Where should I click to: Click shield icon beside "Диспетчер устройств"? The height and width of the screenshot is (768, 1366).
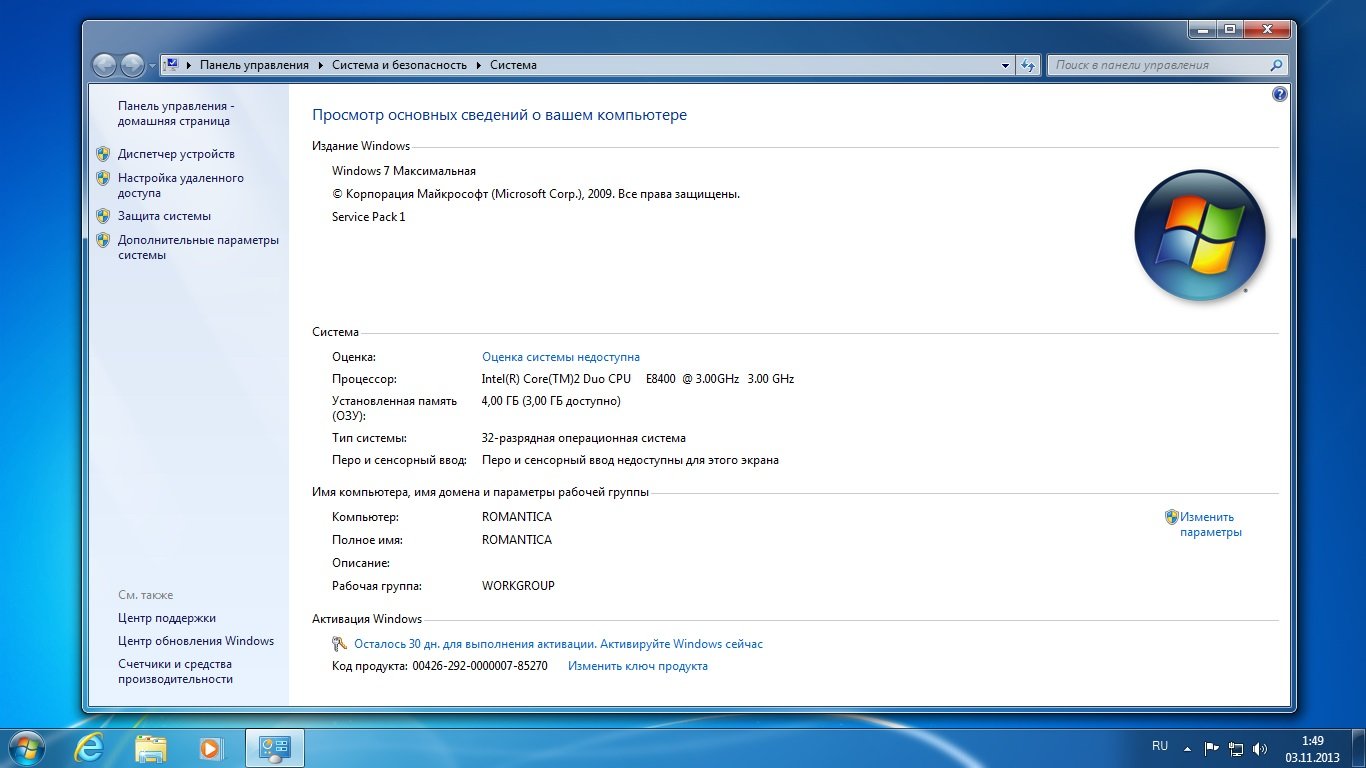[x=103, y=154]
